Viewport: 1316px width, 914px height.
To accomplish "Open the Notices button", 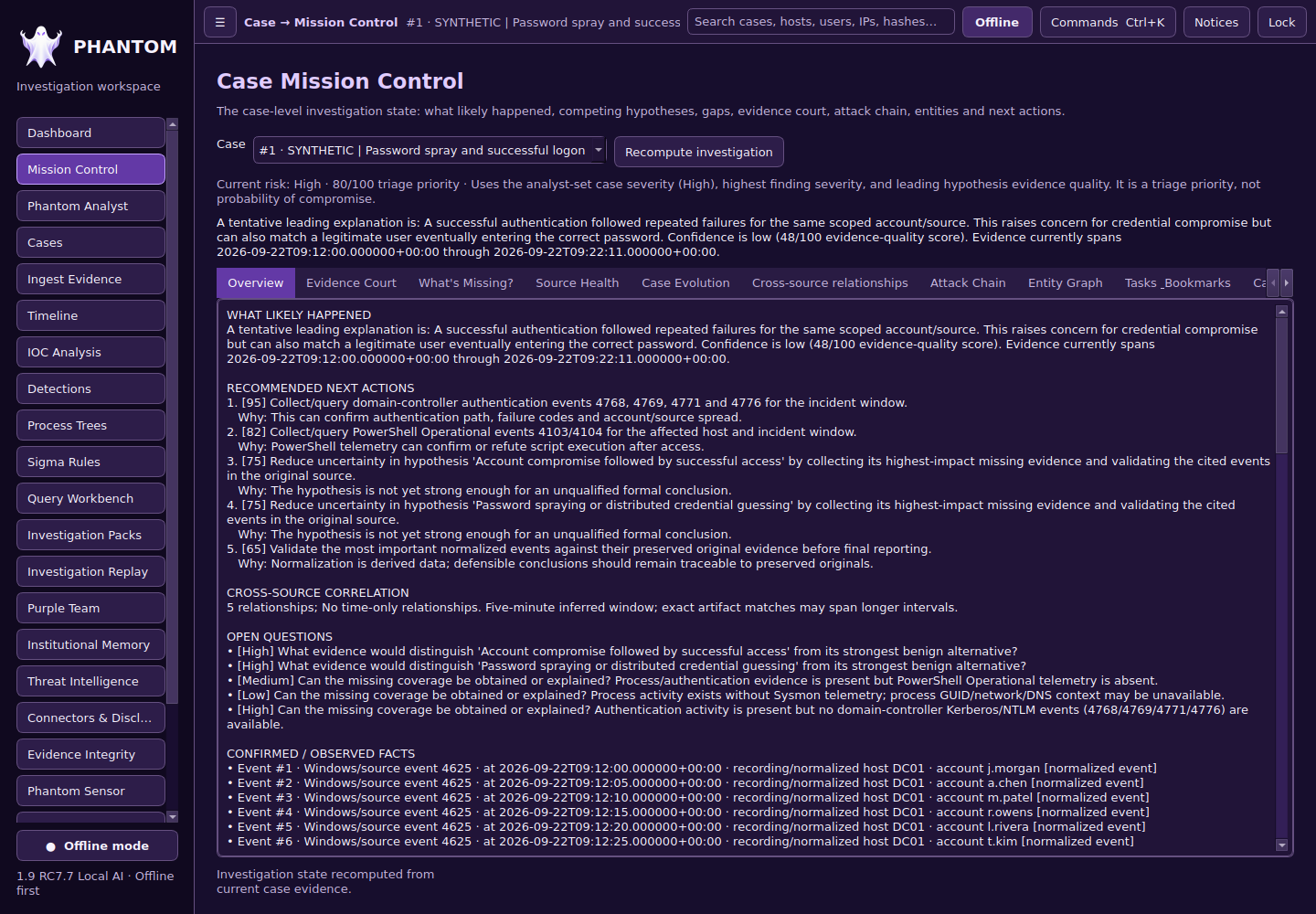I will (x=1216, y=22).
